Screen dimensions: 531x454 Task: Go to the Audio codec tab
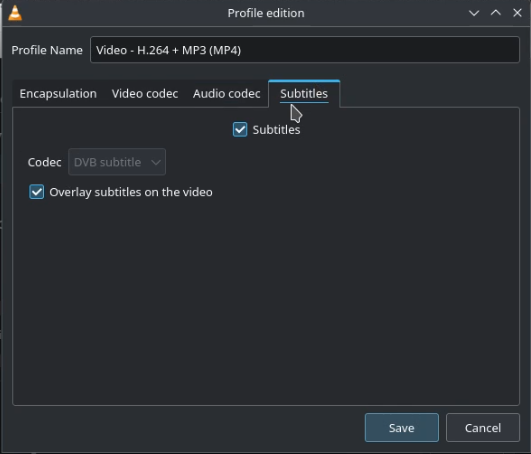pyautogui.click(x=227, y=94)
